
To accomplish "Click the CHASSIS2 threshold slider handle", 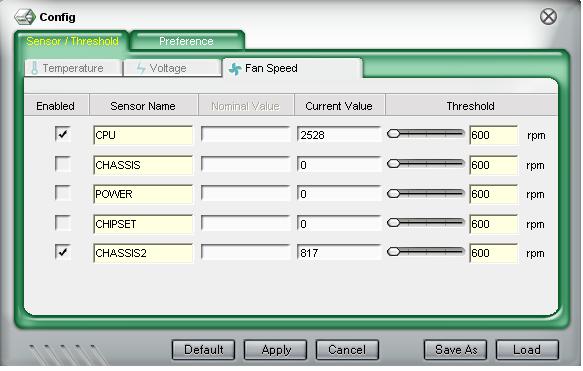I will tap(393, 252).
